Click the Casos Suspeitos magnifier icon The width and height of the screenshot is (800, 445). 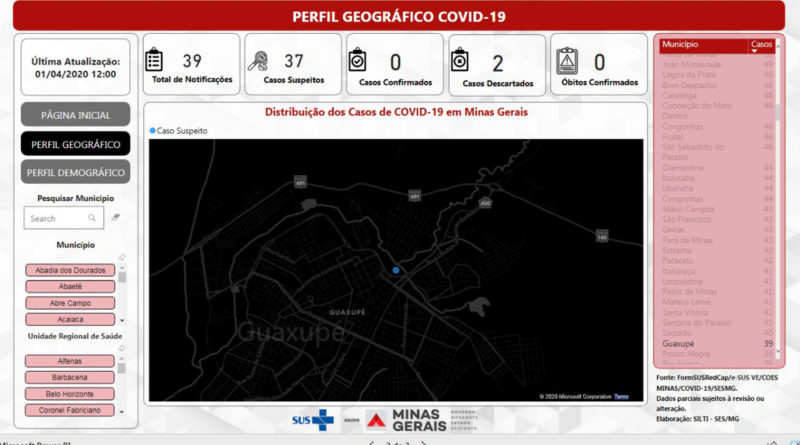tap(258, 61)
